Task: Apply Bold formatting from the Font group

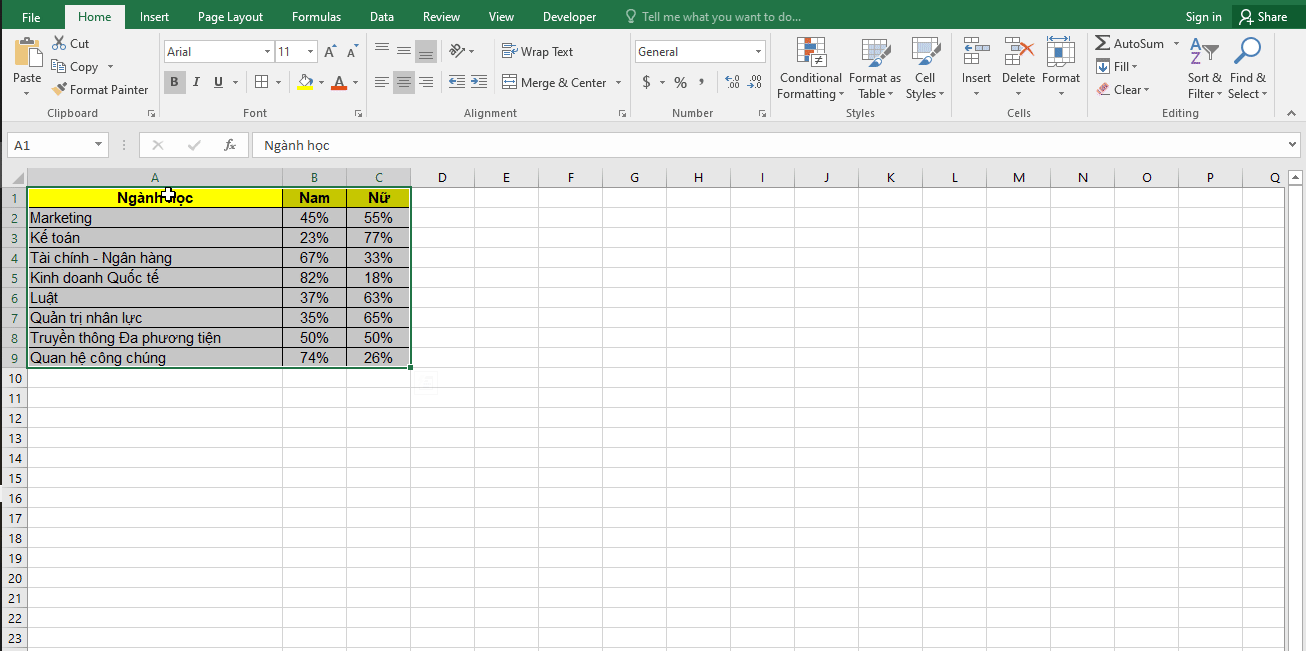Action: [x=174, y=82]
